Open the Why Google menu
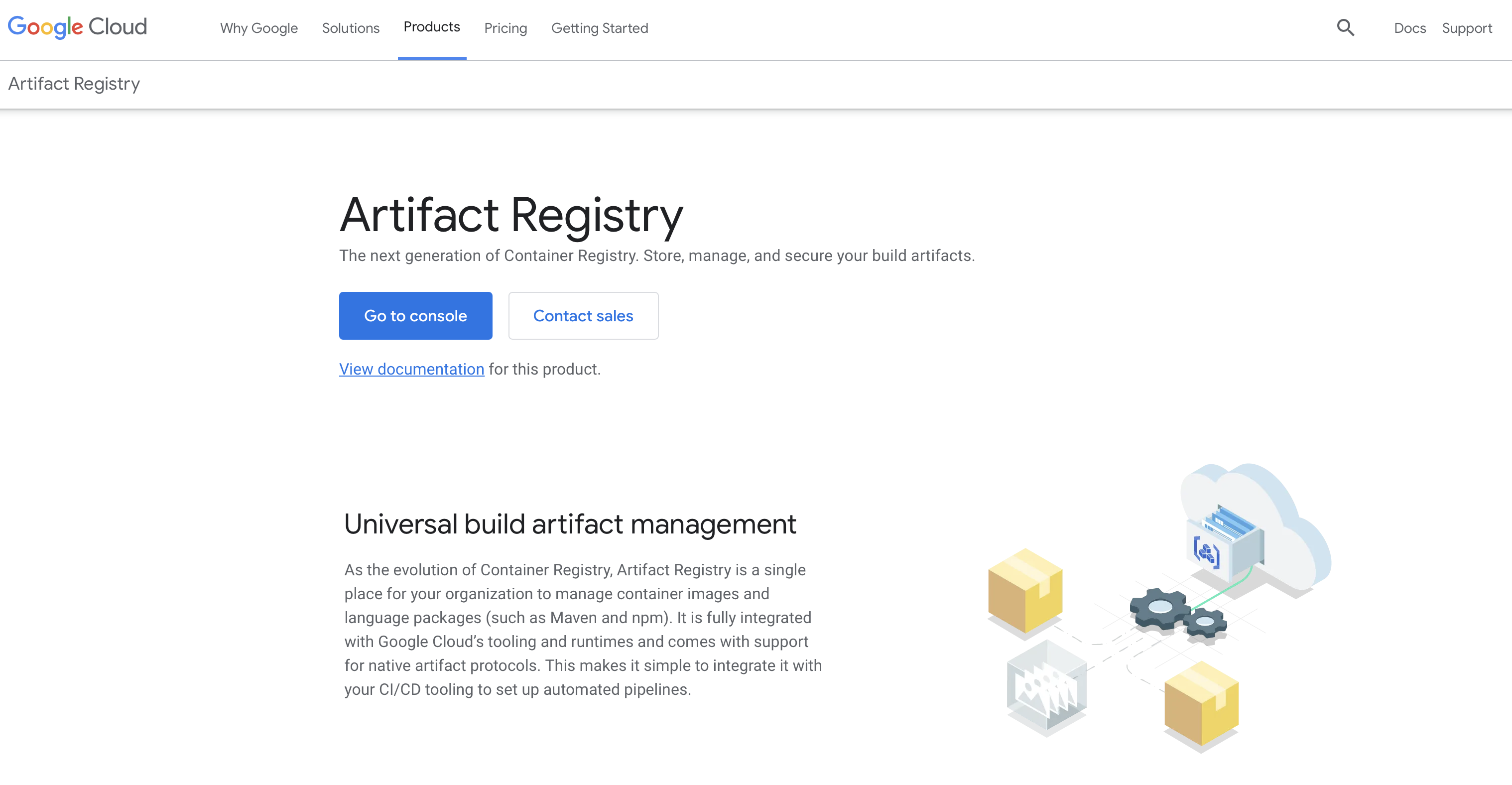 (x=259, y=28)
